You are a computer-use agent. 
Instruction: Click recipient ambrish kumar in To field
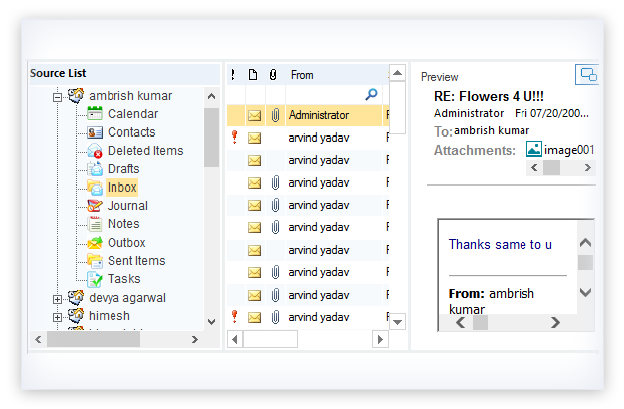(491, 130)
